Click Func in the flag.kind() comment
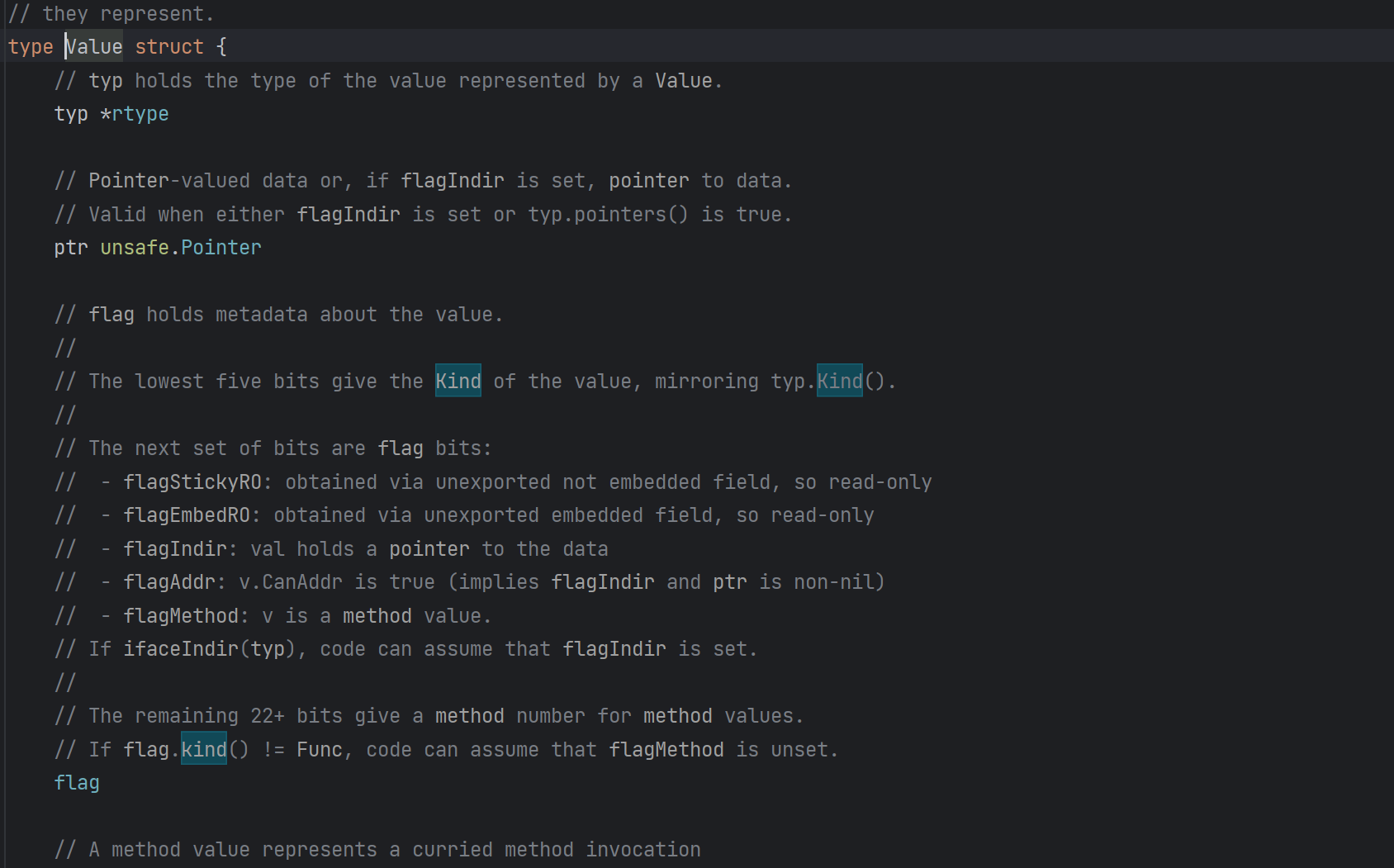The height and width of the screenshot is (868, 1394). tap(319, 750)
